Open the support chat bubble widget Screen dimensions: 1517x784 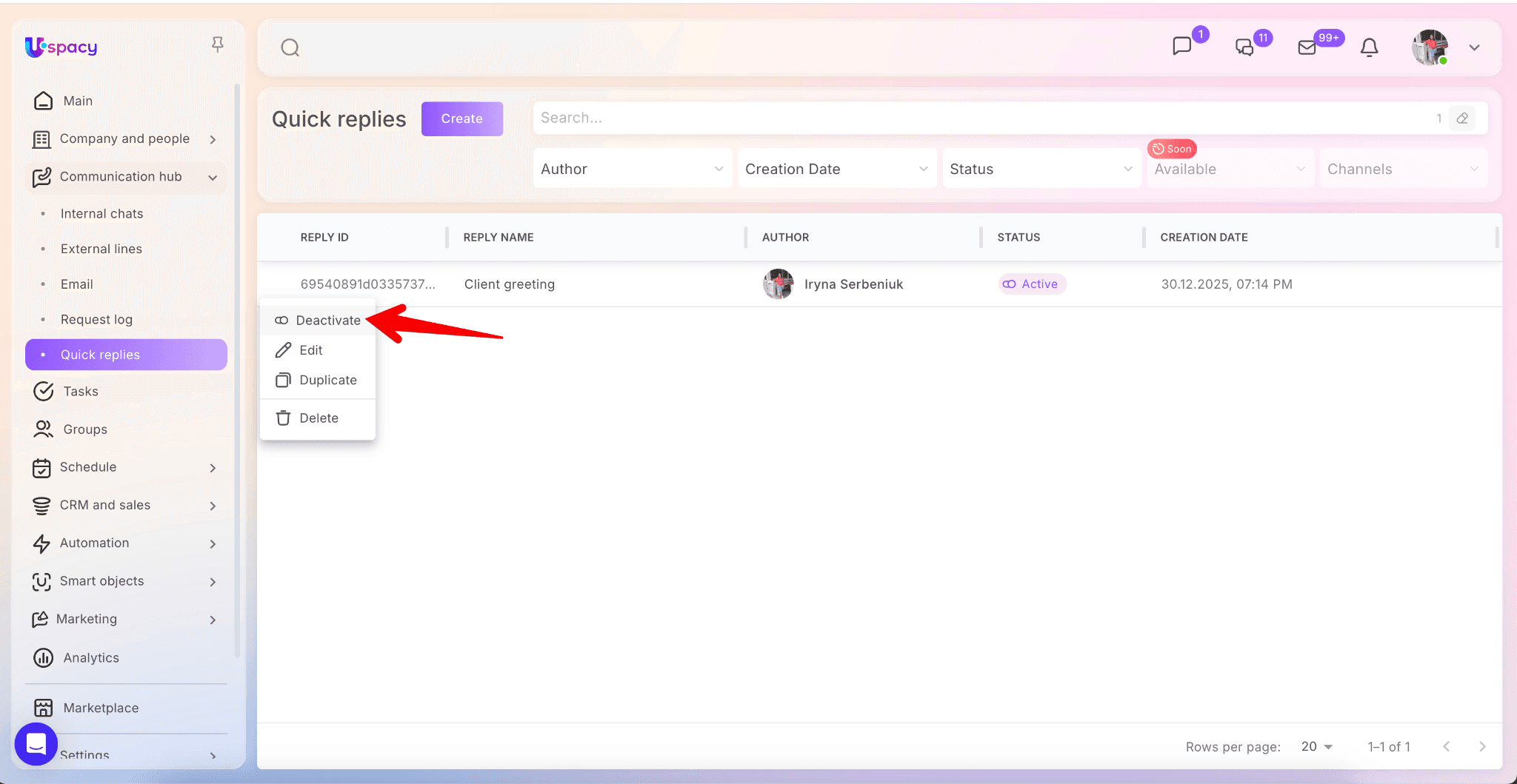tap(36, 743)
